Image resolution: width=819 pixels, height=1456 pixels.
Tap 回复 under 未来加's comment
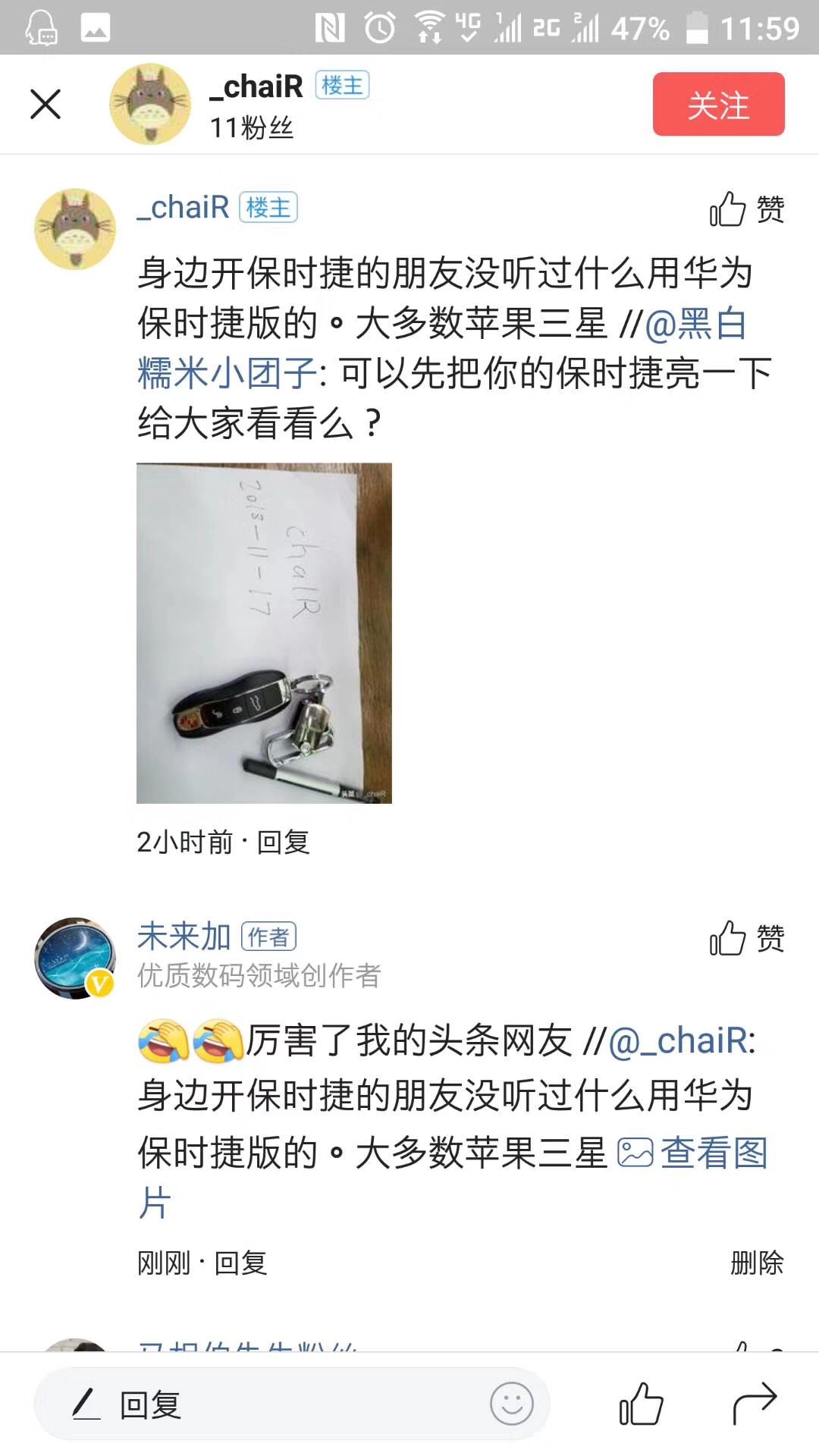coord(241,1263)
